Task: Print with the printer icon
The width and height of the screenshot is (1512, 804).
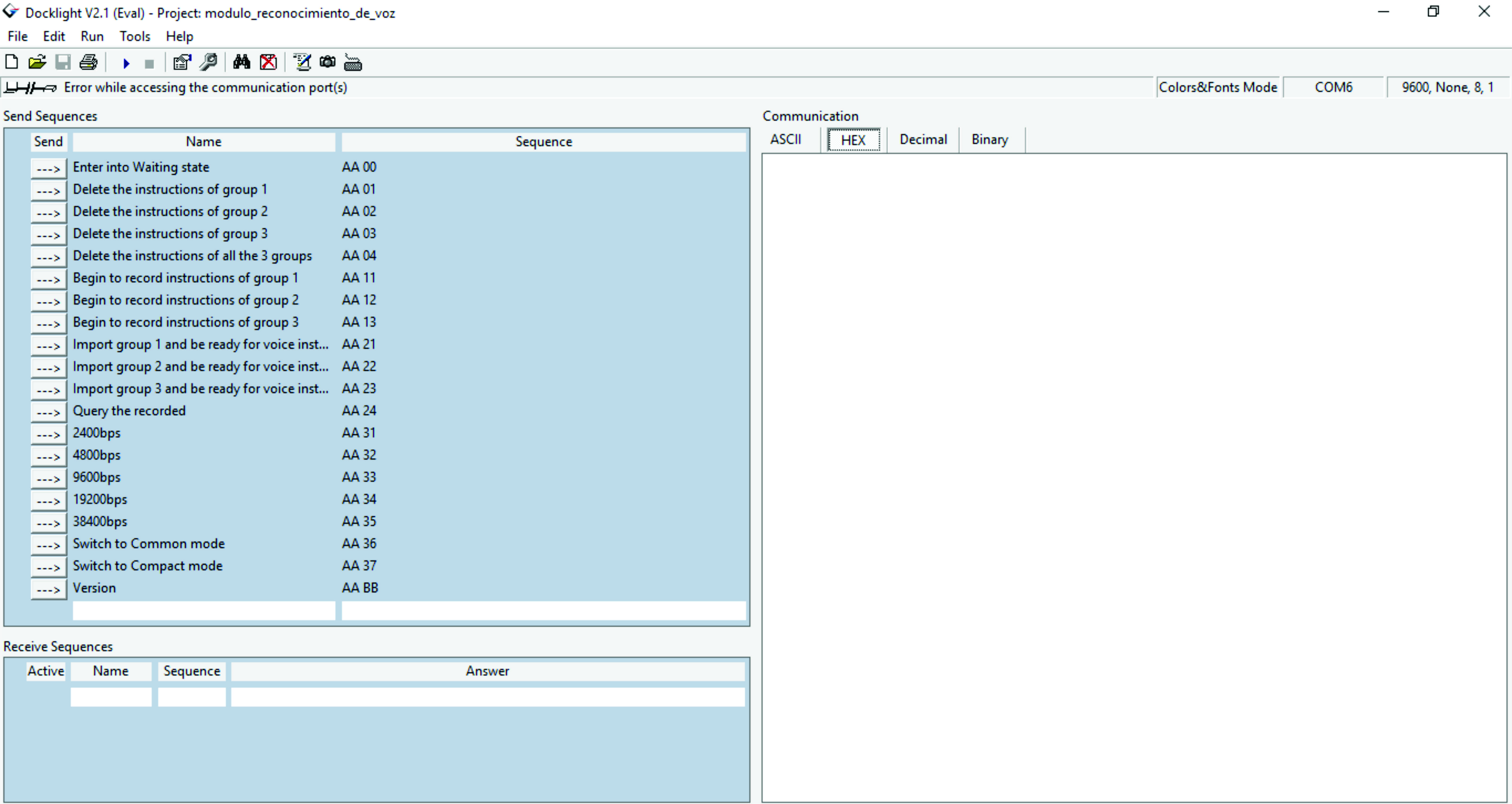Action: [x=89, y=62]
